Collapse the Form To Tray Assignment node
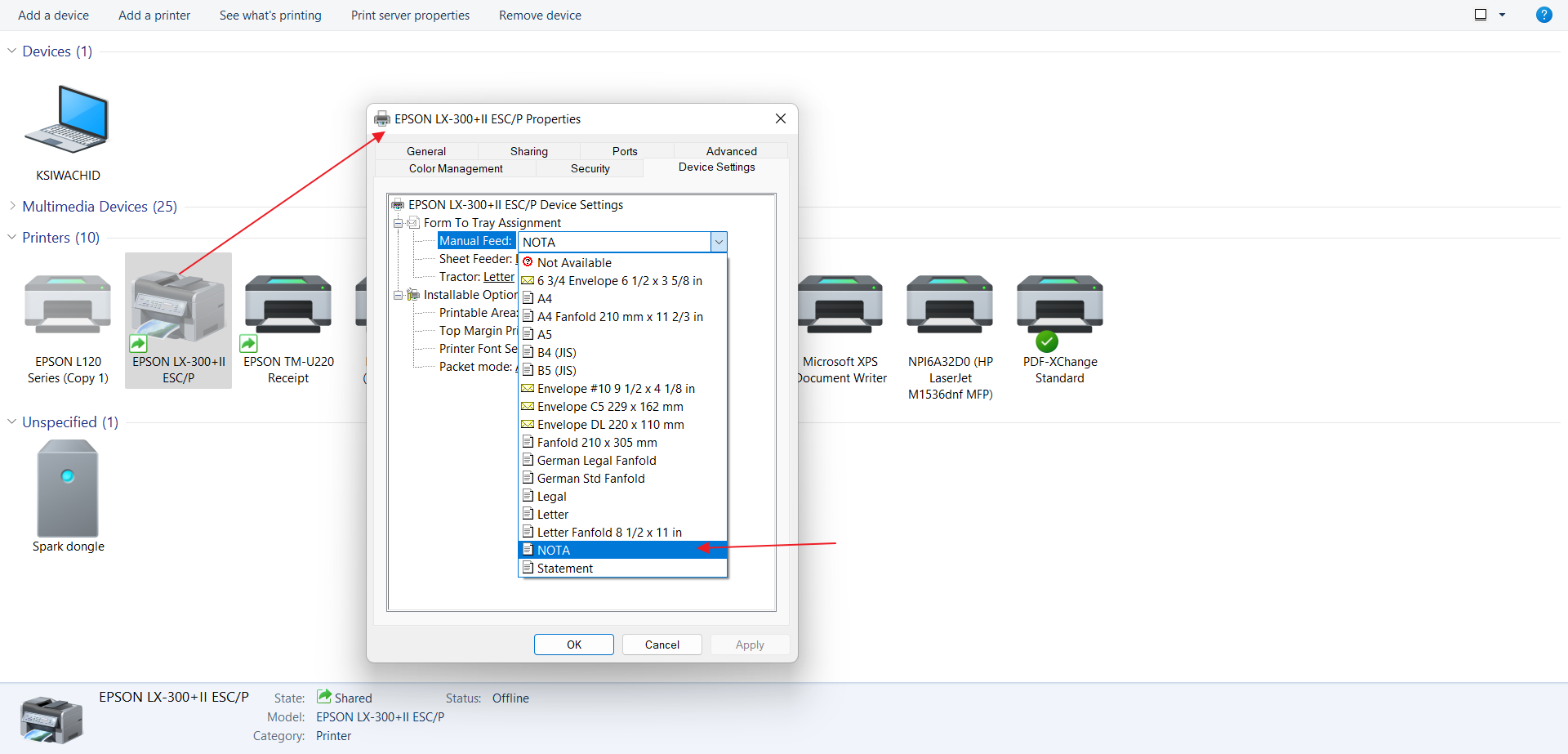 (399, 223)
